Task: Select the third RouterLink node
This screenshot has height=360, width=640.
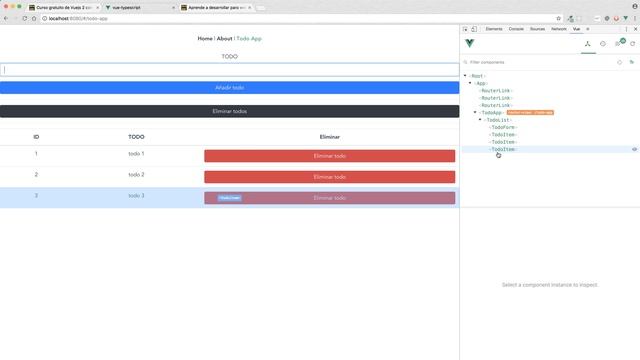Action: pos(496,105)
